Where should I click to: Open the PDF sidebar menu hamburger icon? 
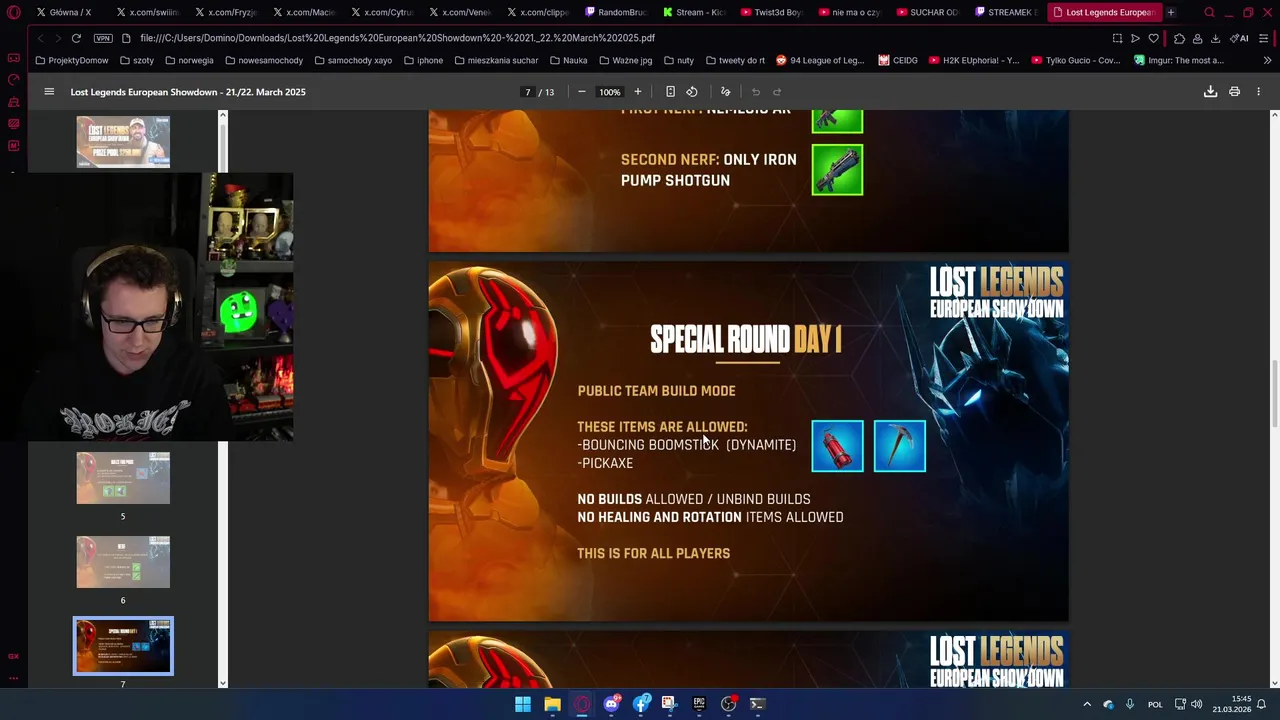tap(49, 92)
